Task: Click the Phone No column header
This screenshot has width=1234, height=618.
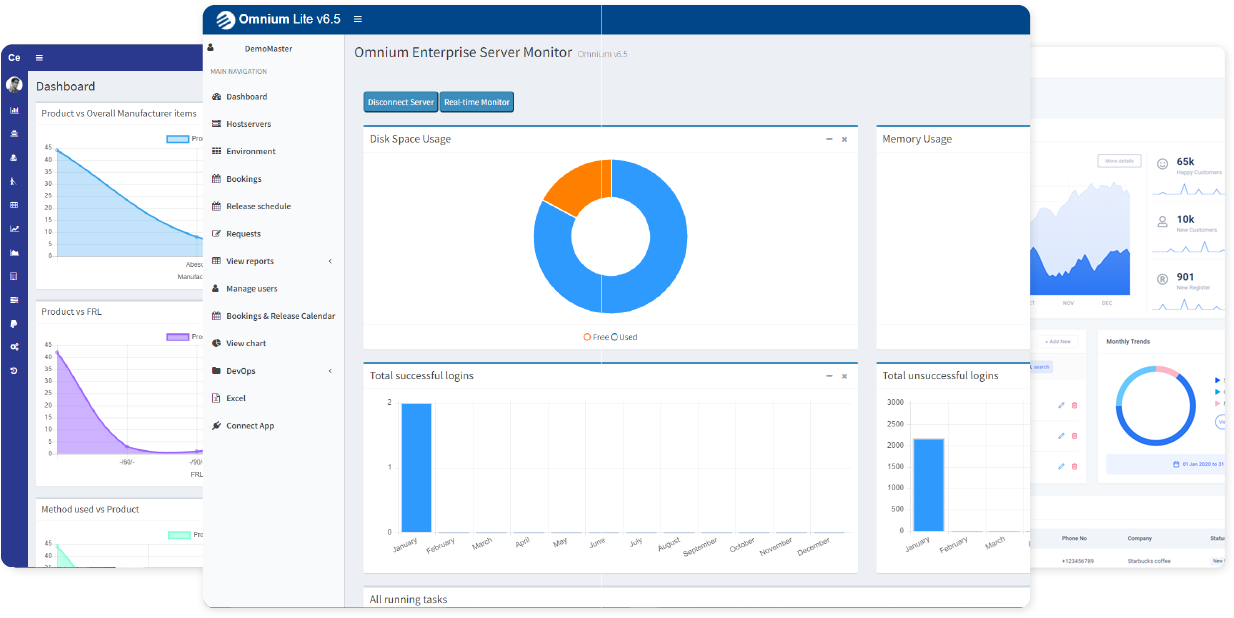Action: 1074,538
